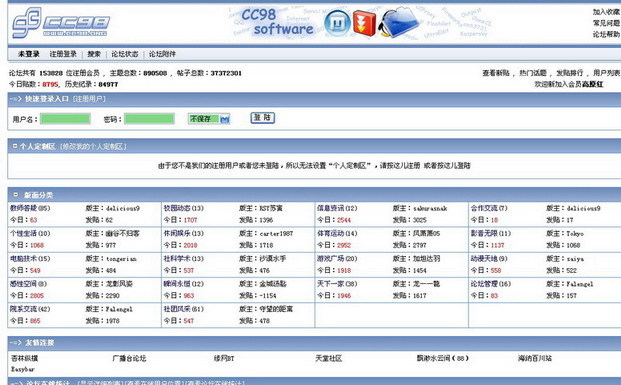This screenshot has width=621, height=385.
Task: Open the 论坛状态 menu item
Action: coord(125,54)
